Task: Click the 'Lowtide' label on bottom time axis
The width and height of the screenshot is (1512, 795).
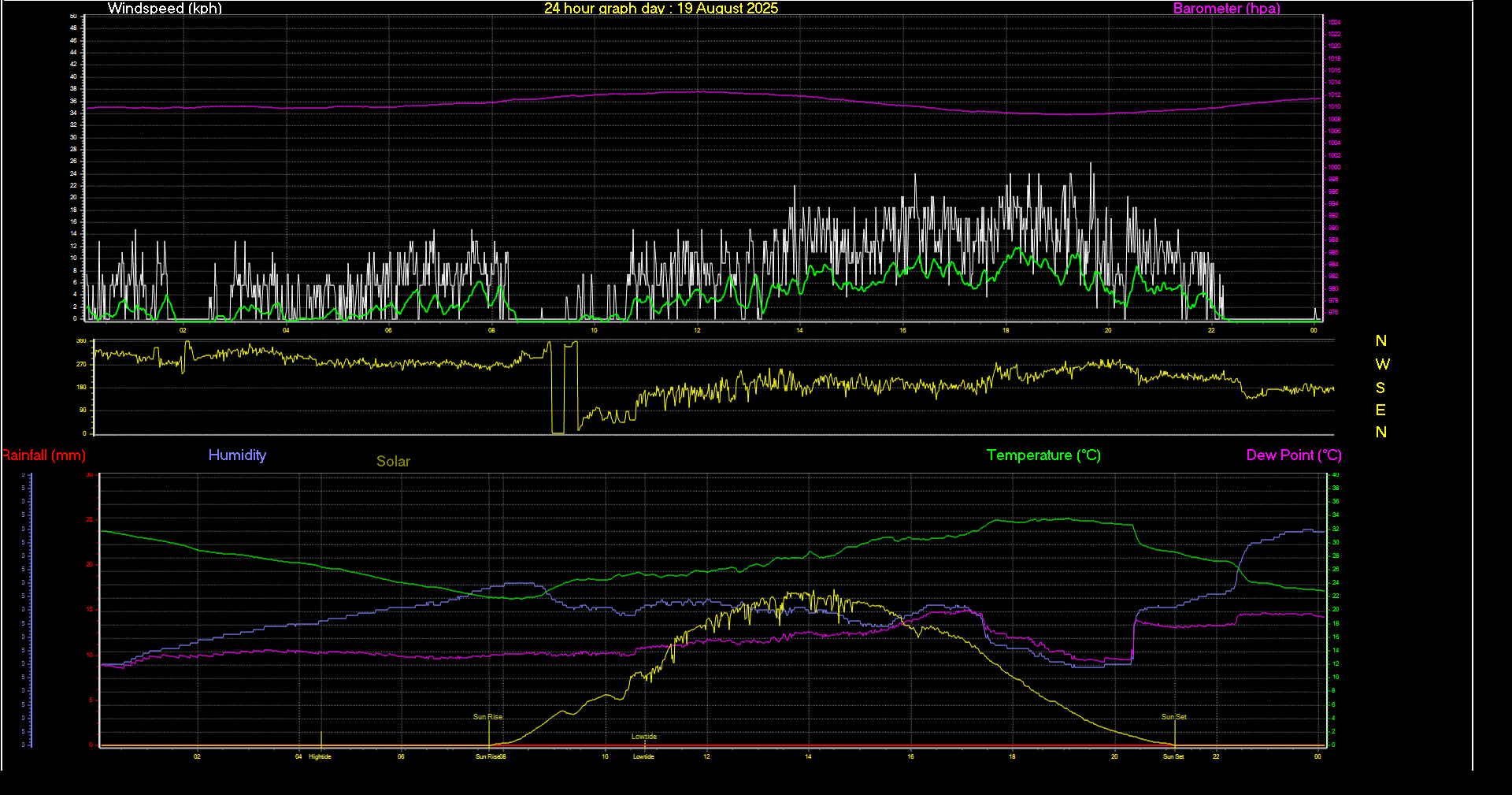Action: coord(643,756)
